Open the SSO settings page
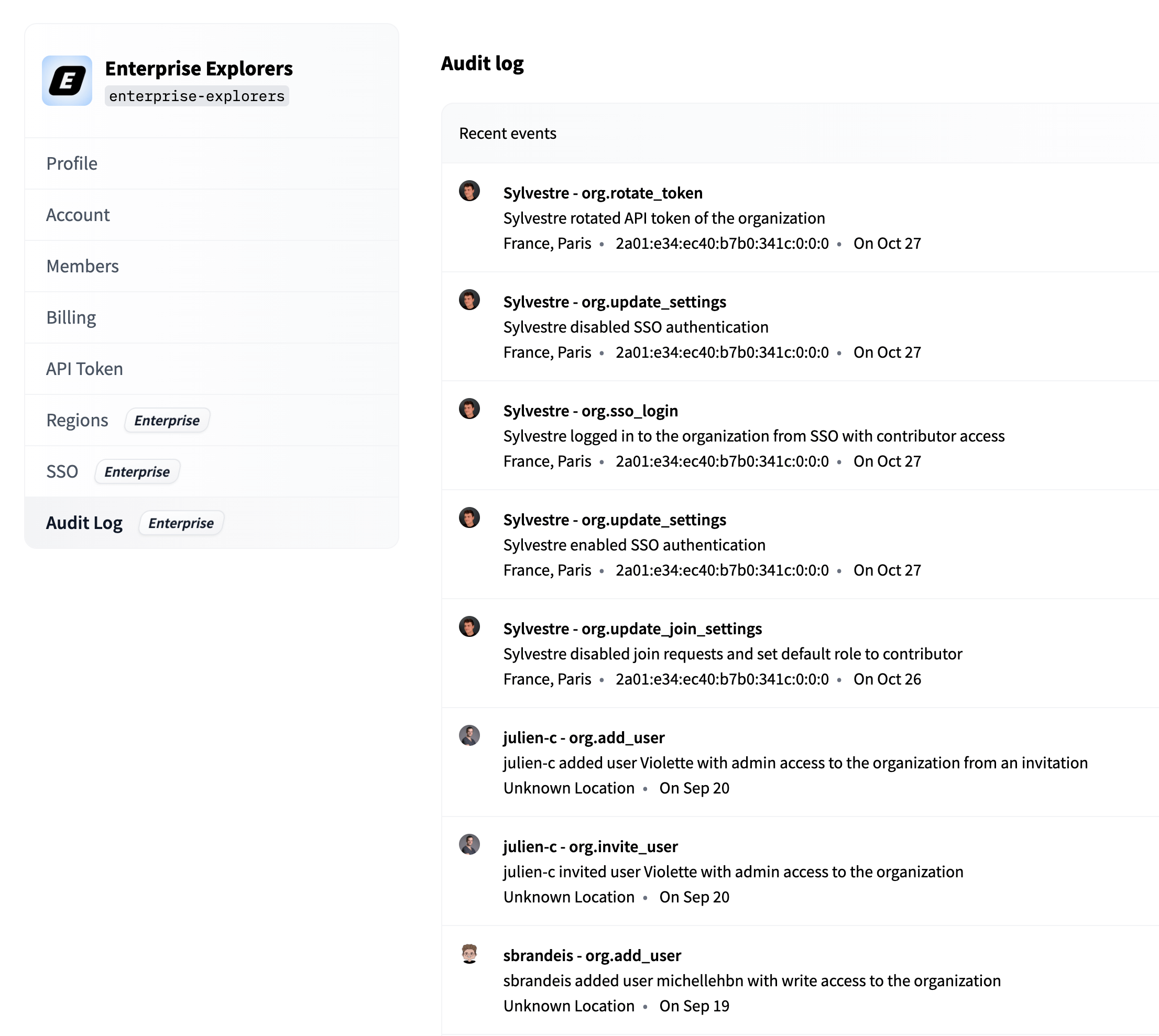 pos(62,471)
